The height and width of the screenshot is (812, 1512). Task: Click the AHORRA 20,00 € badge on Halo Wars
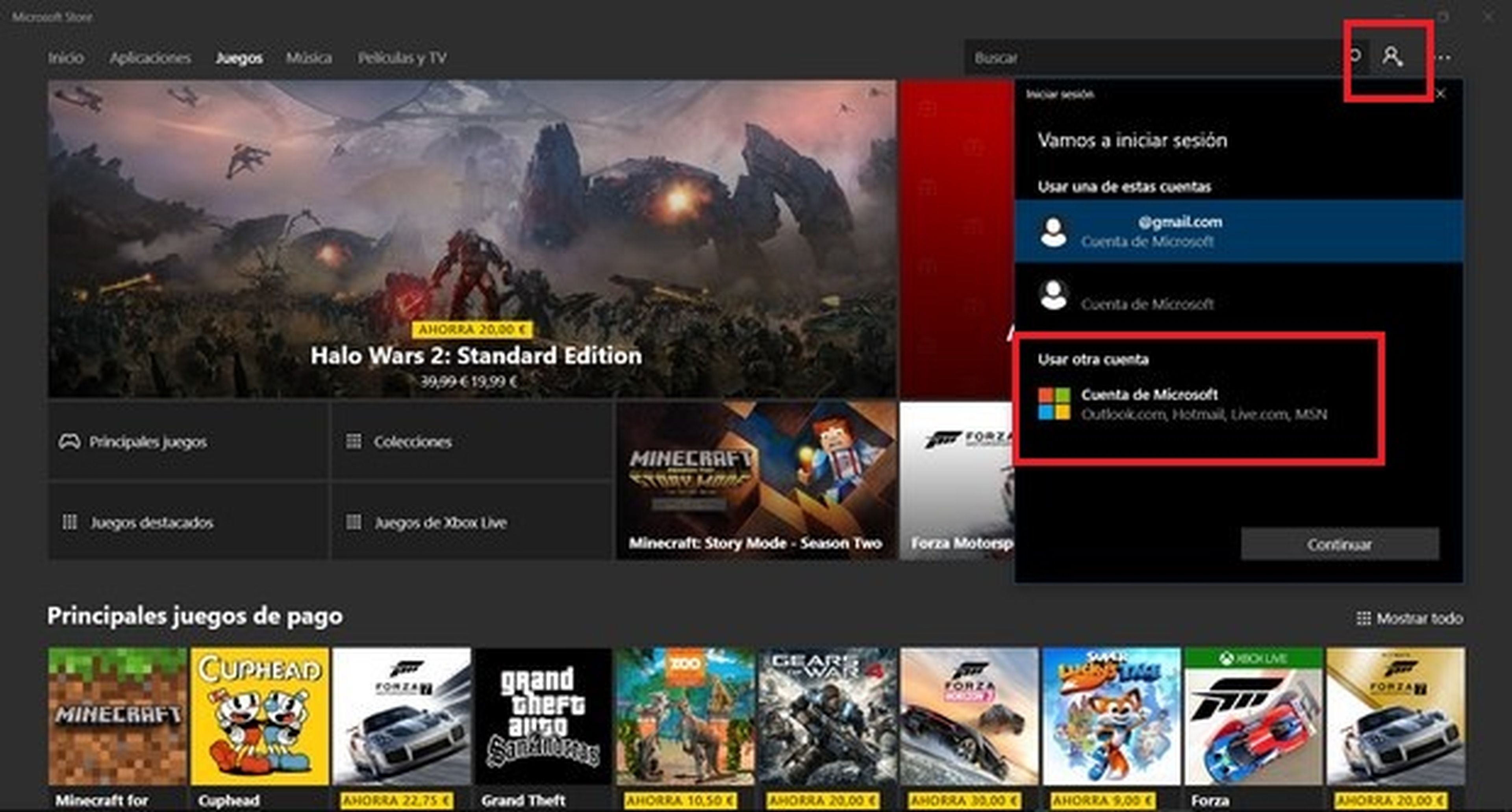[472, 329]
